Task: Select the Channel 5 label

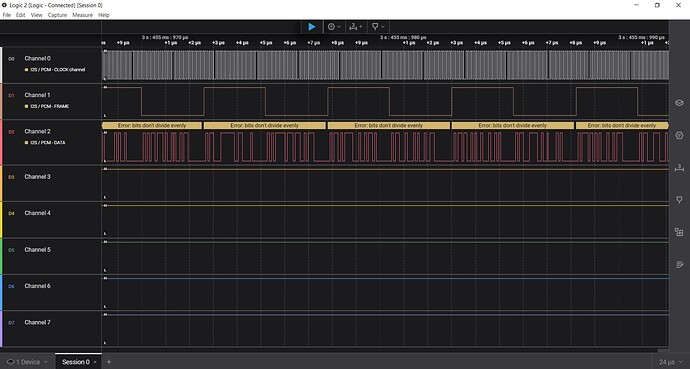Action: point(37,250)
